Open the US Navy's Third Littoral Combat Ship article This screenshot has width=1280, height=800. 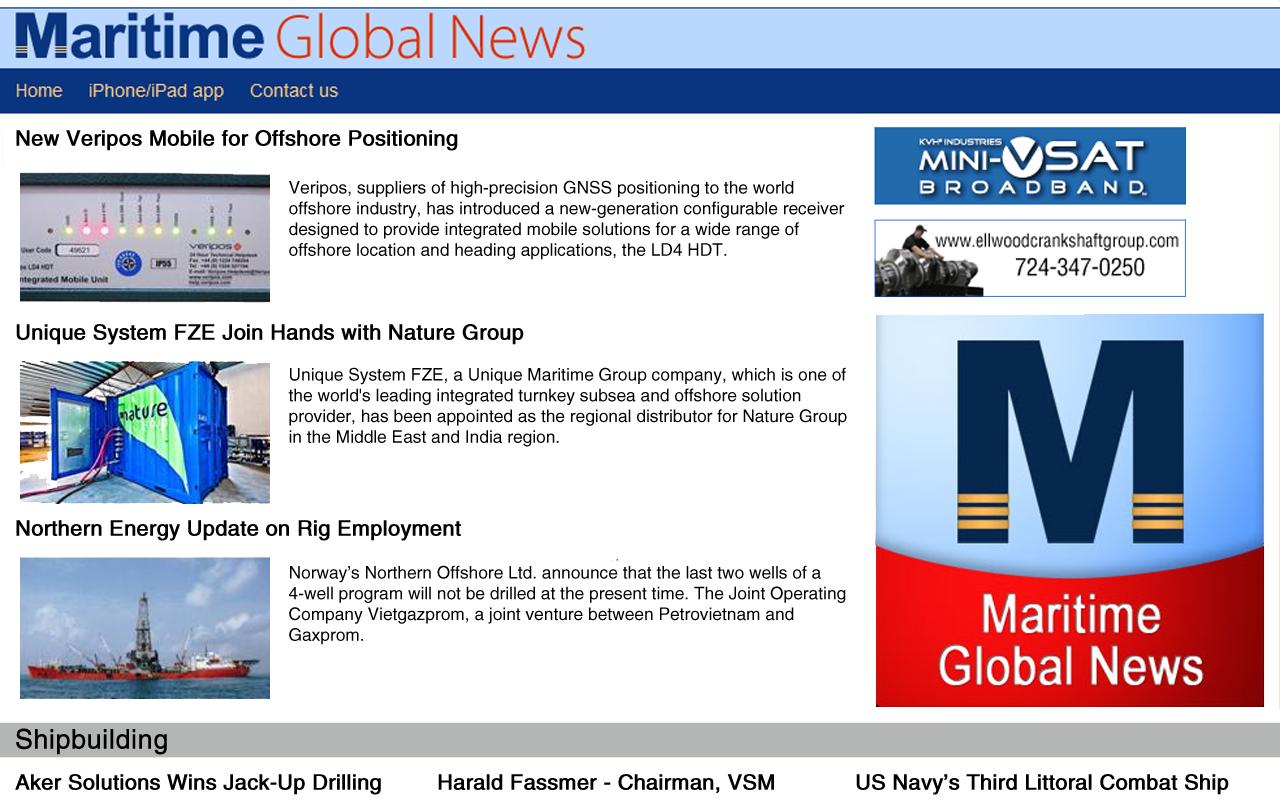[x=1042, y=783]
